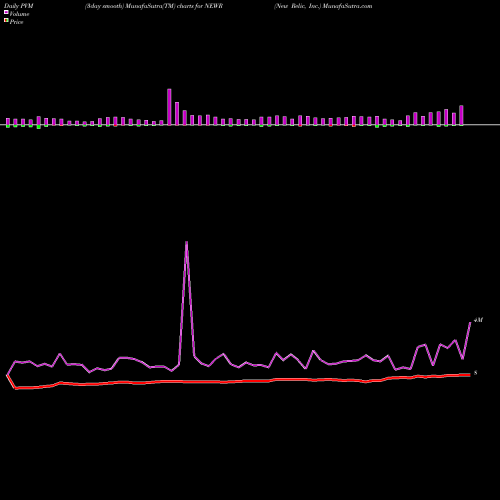Click the tallest magenta volume bar

tap(169, 107)
